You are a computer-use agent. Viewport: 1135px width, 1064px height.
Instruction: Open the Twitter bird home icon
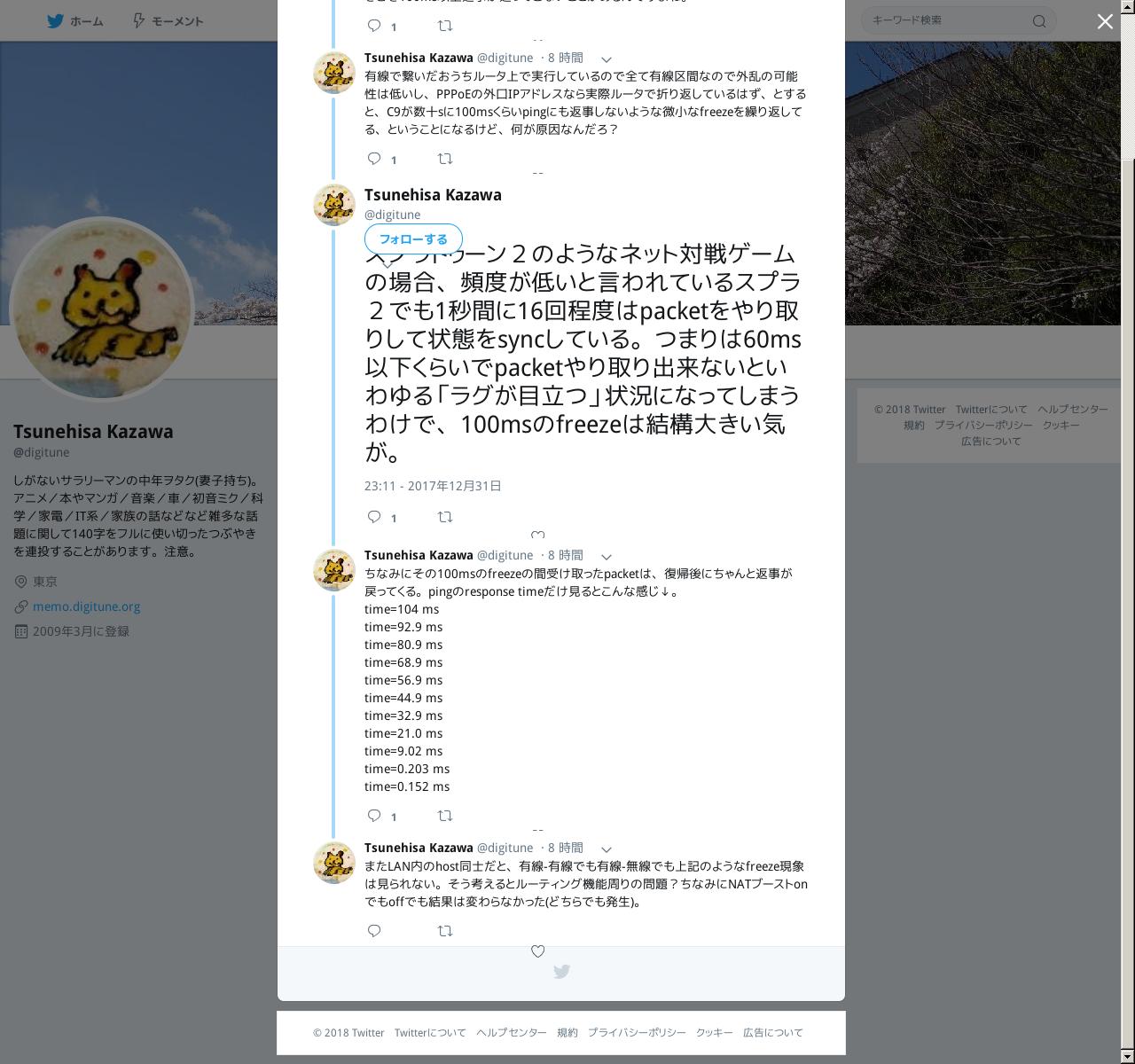(x=55, y=20)
